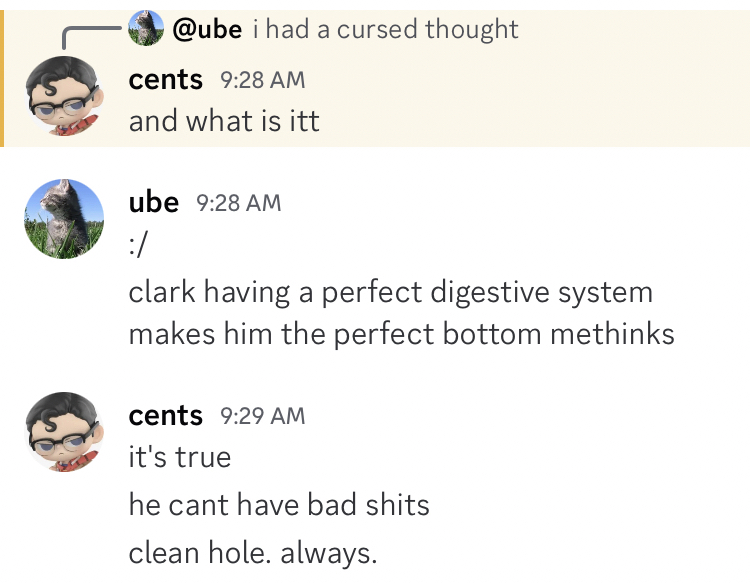
Task: Jump to replied message "i had a cursed thought"
Action: click(385, 29)
